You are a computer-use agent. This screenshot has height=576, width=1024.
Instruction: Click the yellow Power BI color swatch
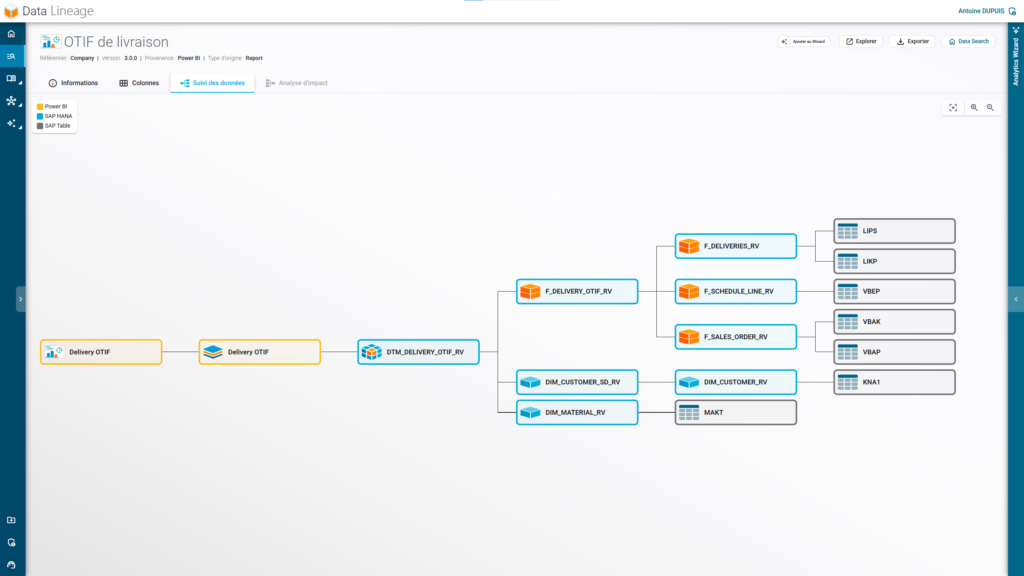(40, 106)
